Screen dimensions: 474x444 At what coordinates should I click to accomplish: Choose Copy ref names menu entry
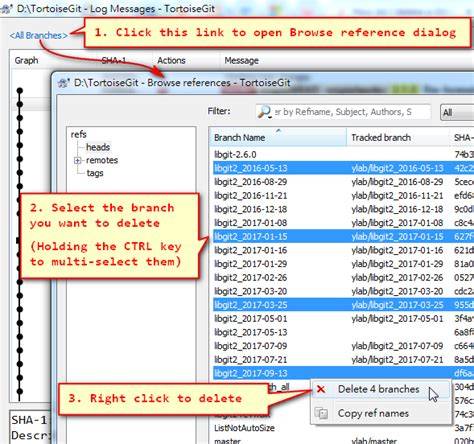coord(373,413)
